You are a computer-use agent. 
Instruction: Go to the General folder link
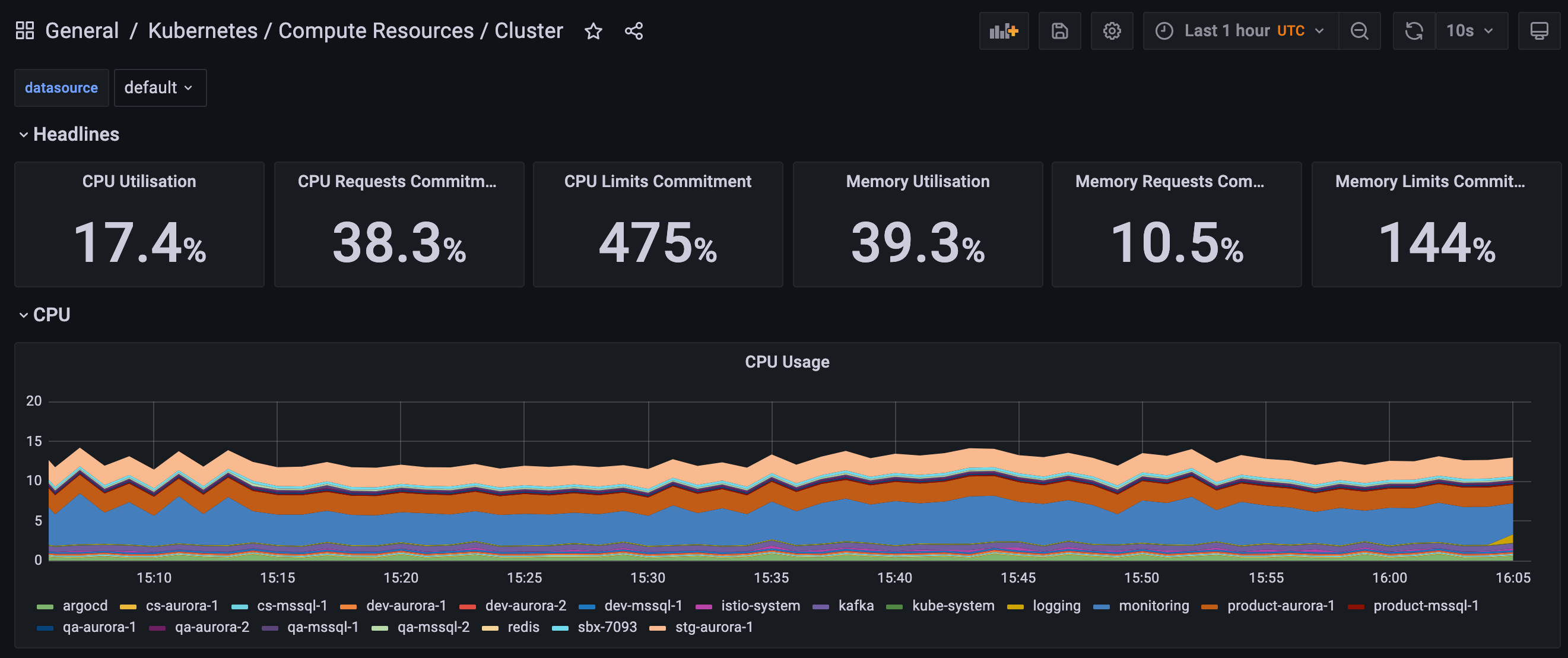[x=81, y=30]
